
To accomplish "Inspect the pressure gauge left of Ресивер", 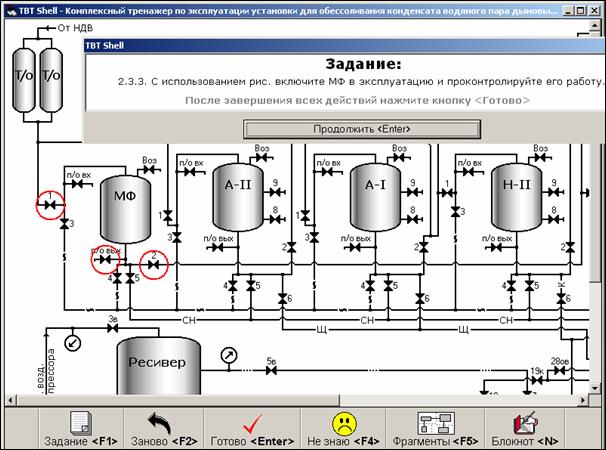I will click(x=72, y=343).
